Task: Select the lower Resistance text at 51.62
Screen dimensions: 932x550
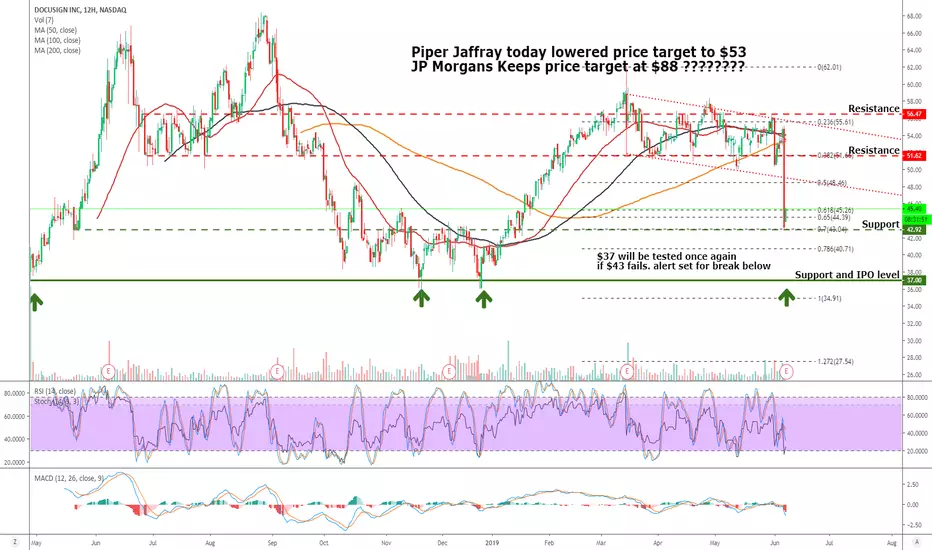Action: tap(873, 150)
